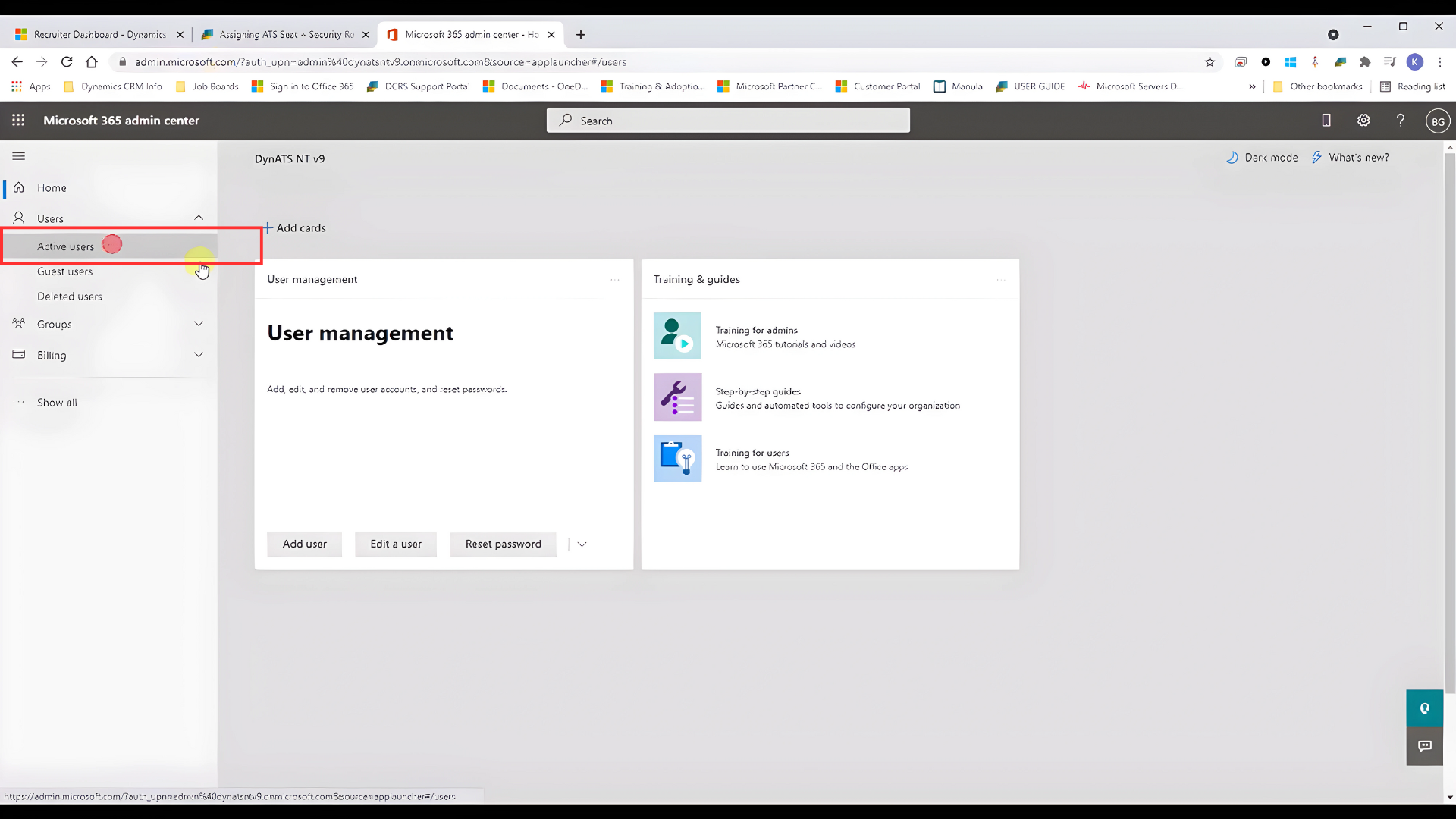Open the BG account avatar
Viewport: 1456px width, 819px height.
1438,121
